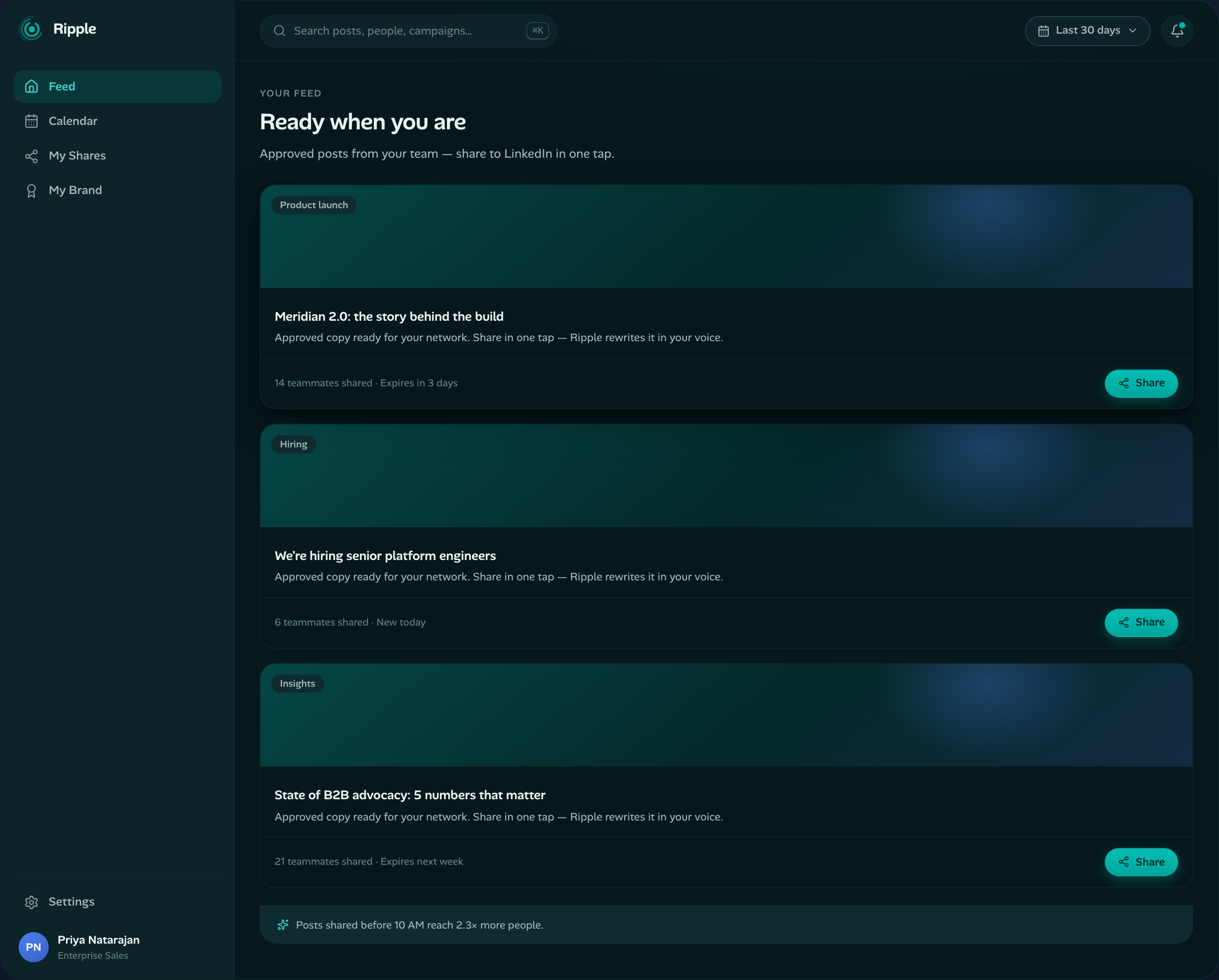1219x980 pixels.
Task: Navigate to My Brand
Action: [117, 190]
